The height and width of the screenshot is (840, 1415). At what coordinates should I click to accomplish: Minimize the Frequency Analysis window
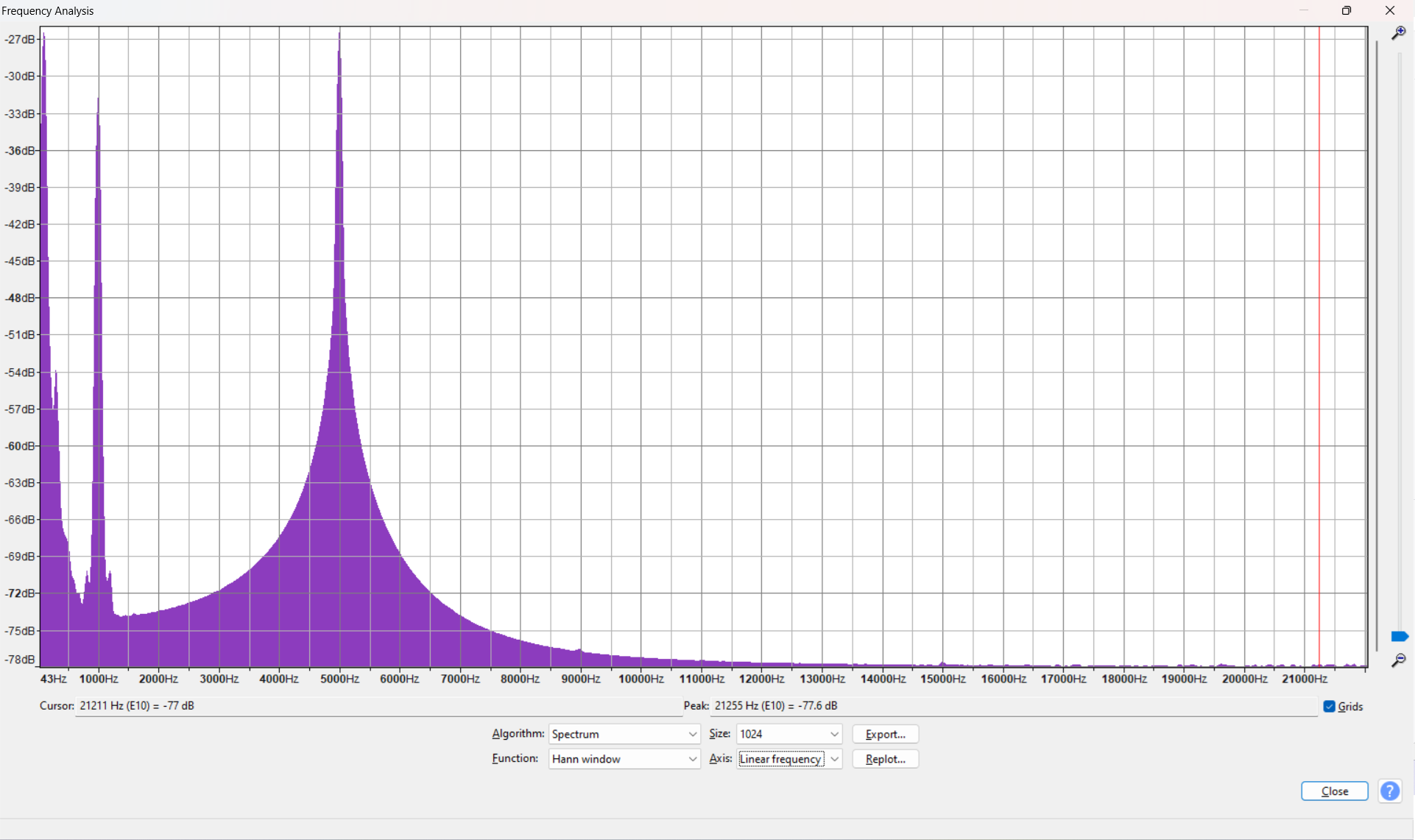(1304, 10)
